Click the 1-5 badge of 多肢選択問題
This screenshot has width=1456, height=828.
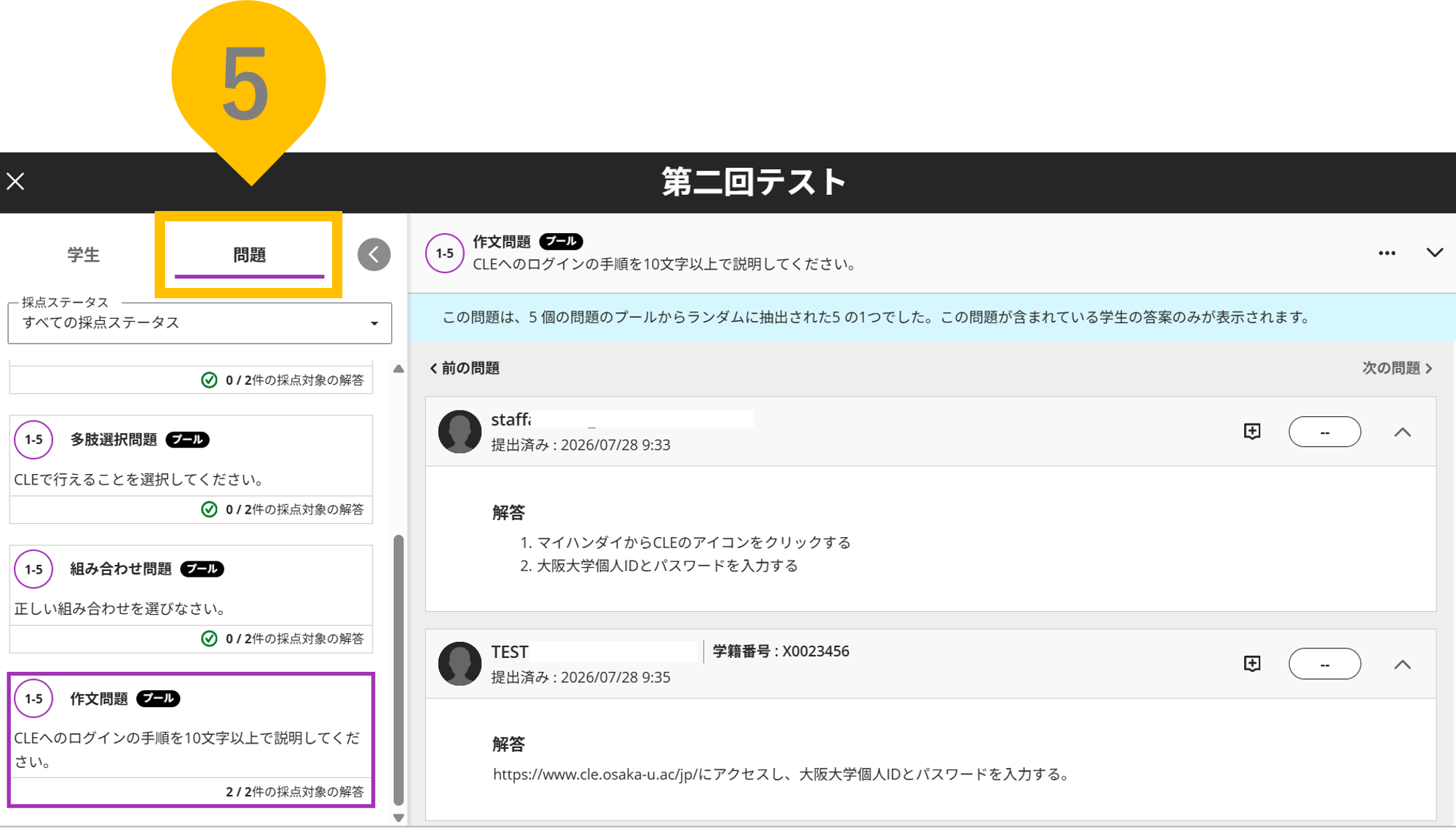point(34,440)
